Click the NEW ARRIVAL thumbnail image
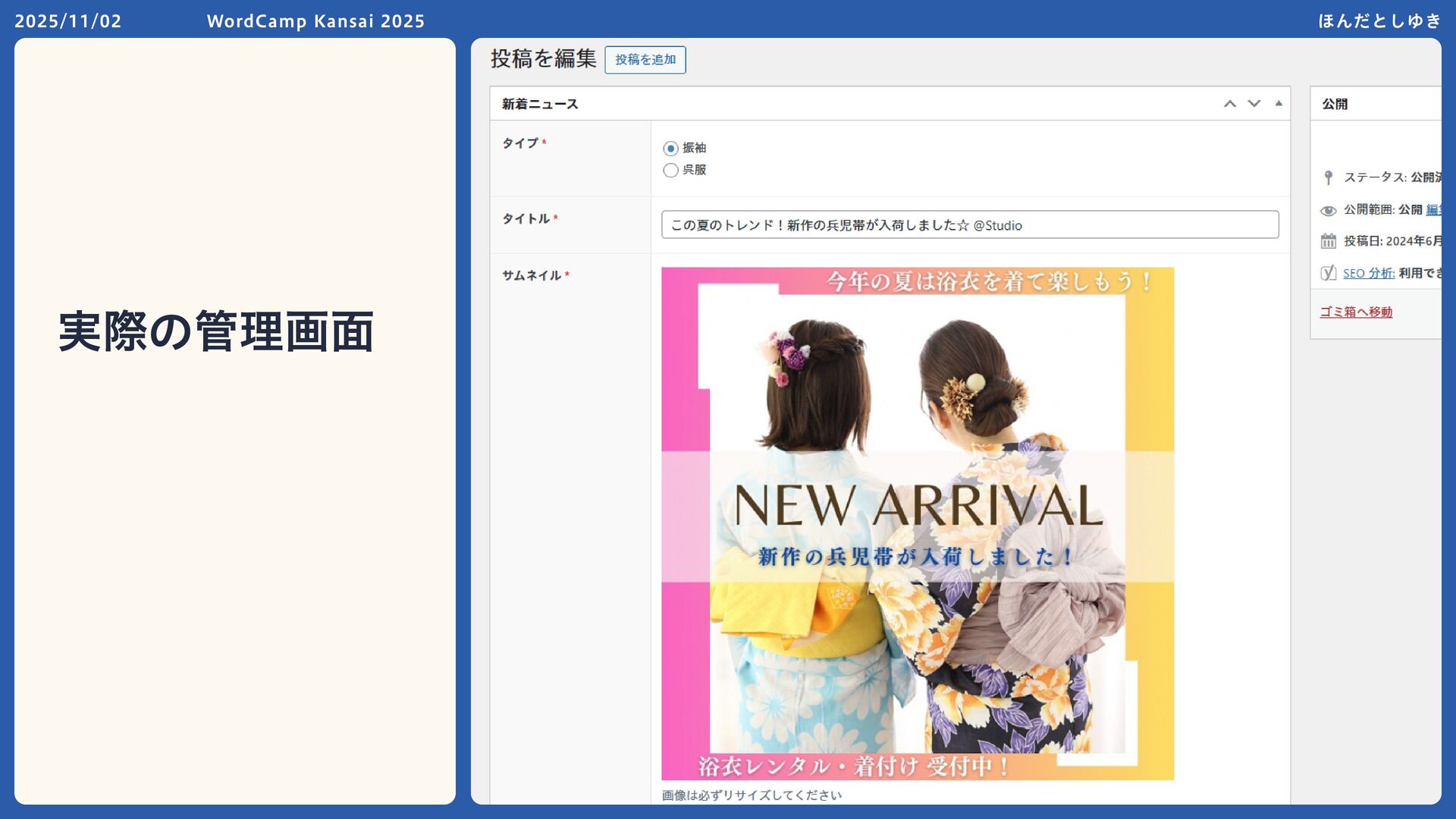The width and height of the screenshot is (1456, 819). pos(918,523)
